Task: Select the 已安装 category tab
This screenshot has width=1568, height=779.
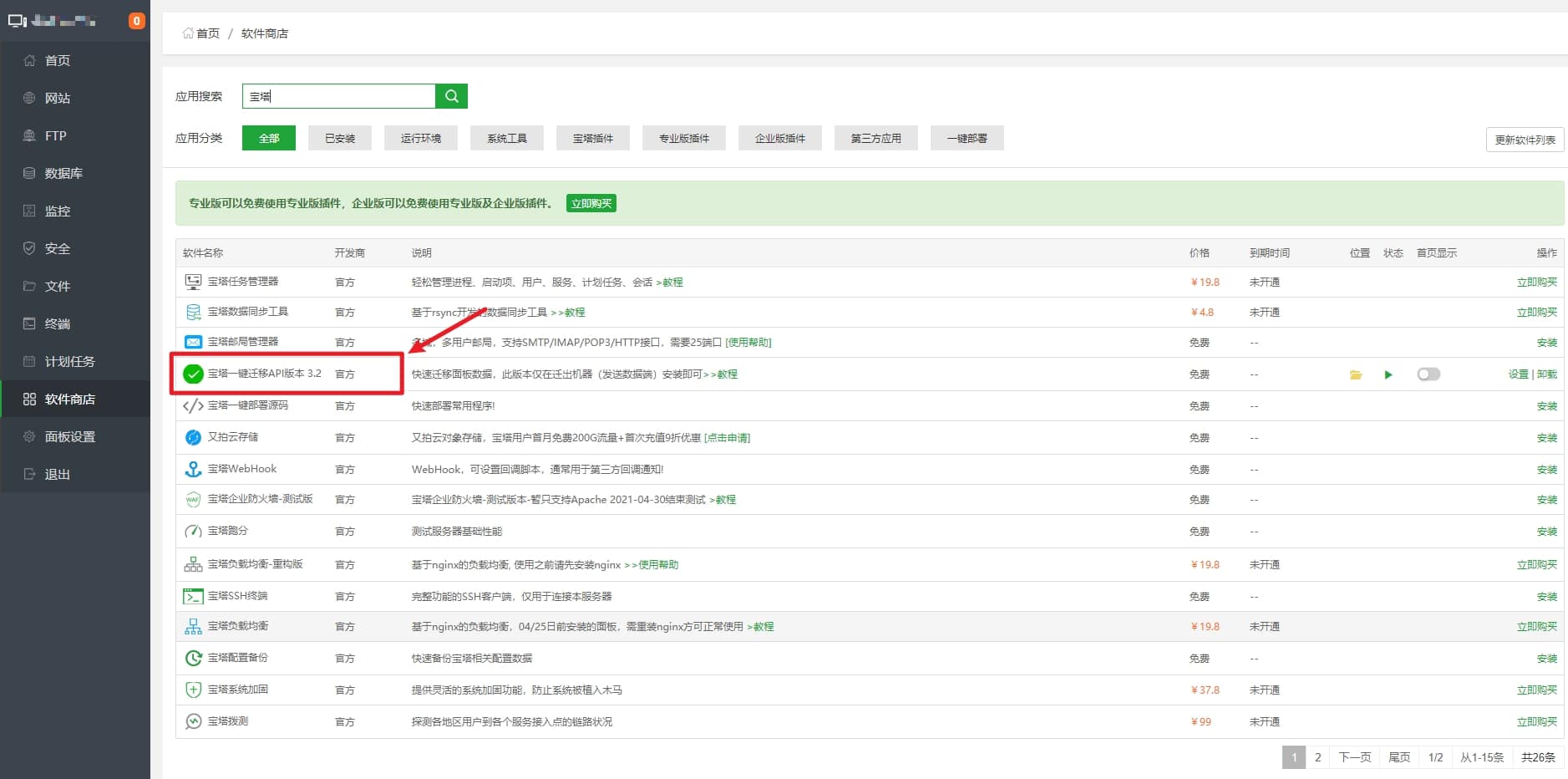Action: point(340,138)
